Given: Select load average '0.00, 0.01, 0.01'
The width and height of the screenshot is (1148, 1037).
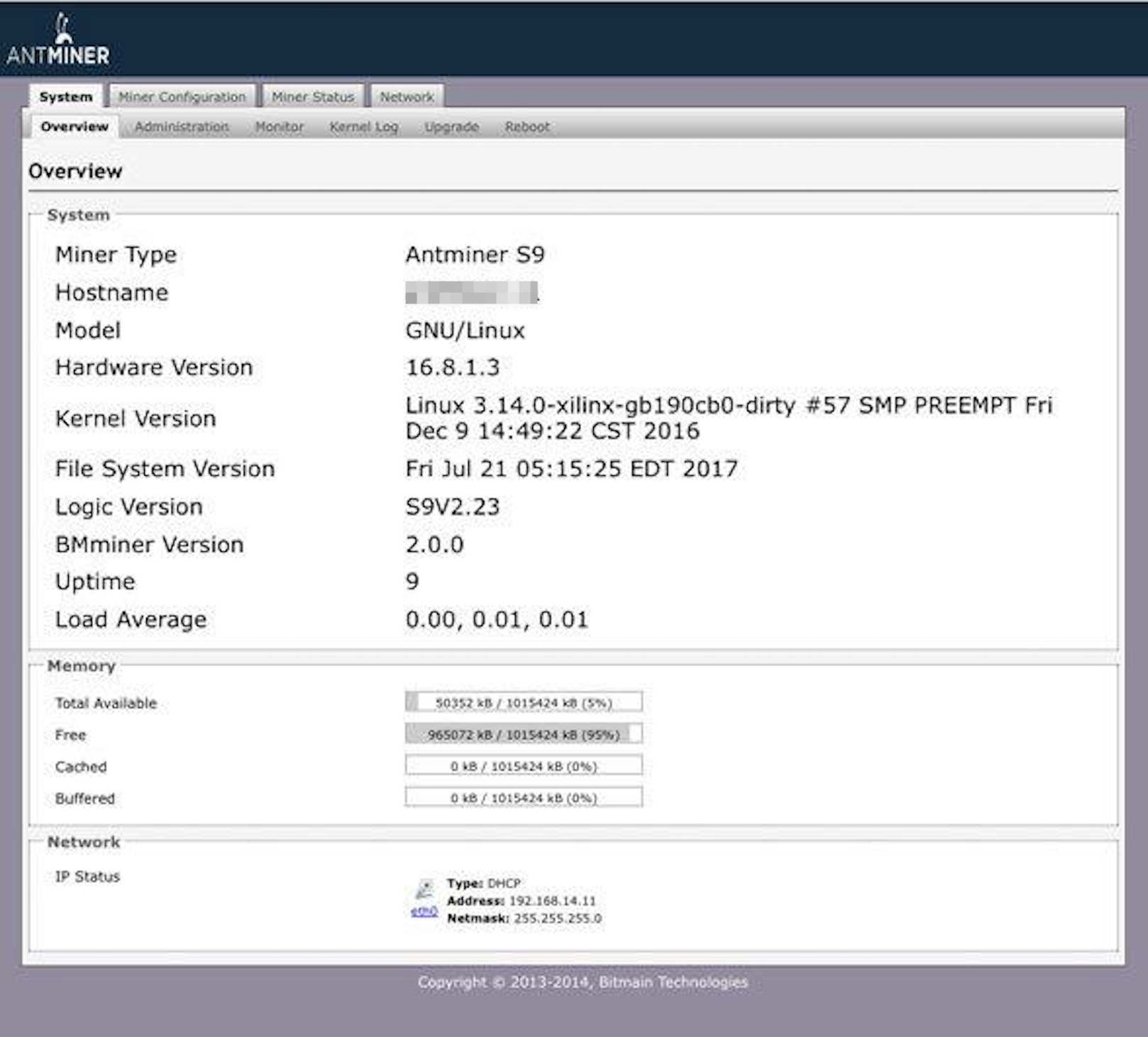Looking at the screenshot, I should [497, 620].
